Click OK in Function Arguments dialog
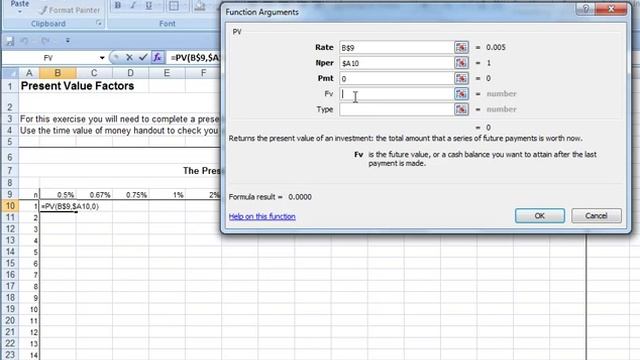Image resolution: width=640 pixels, height=360 pixels. pyautogui.click(x=540, y=216)
